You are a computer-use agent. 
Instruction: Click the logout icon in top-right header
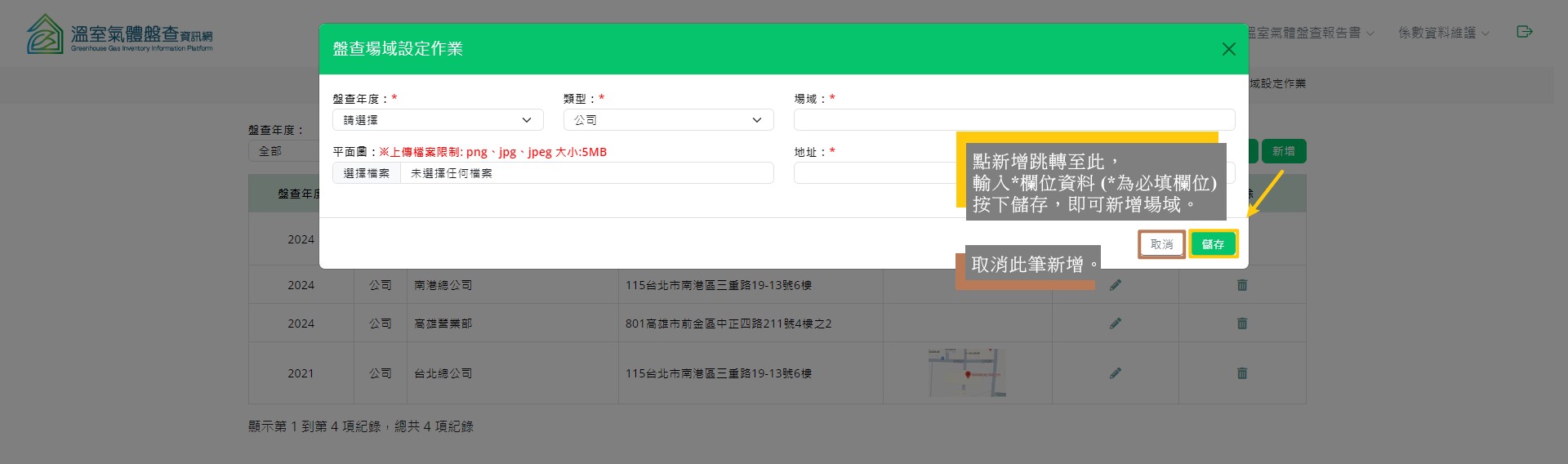click(1524, 32)
